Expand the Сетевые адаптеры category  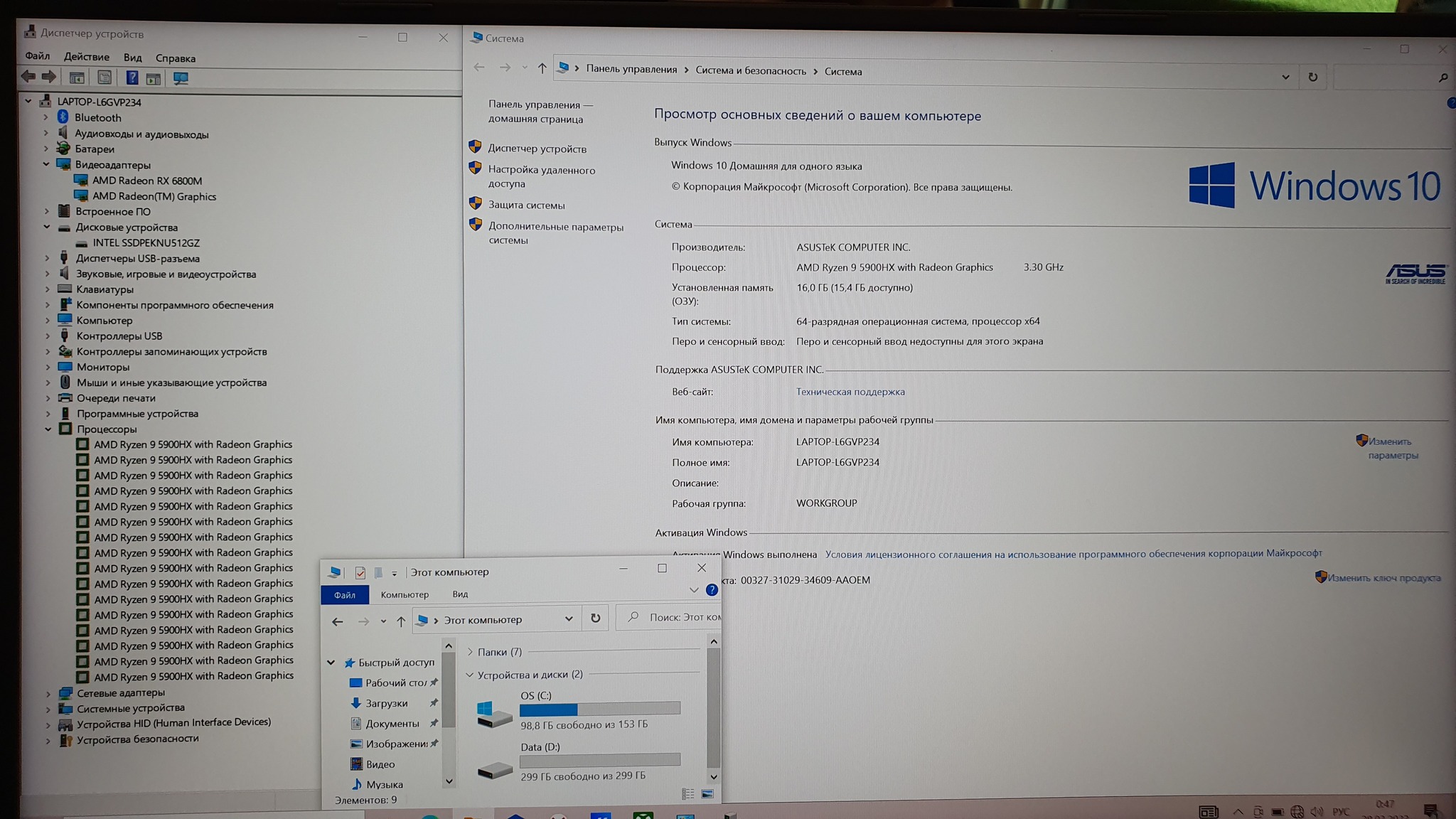click(48, 693)
